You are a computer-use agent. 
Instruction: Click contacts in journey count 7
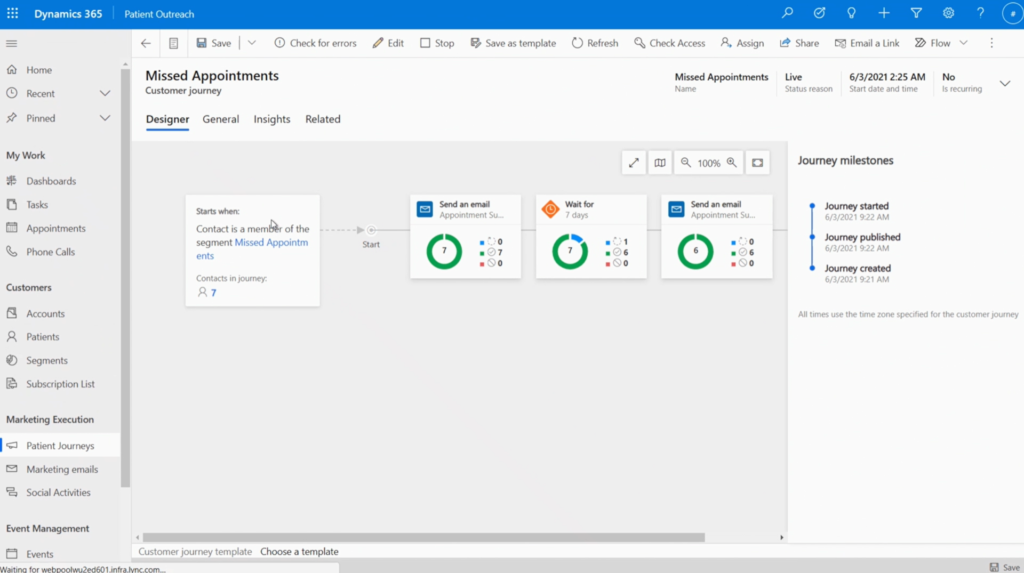[x=213, y=293]
